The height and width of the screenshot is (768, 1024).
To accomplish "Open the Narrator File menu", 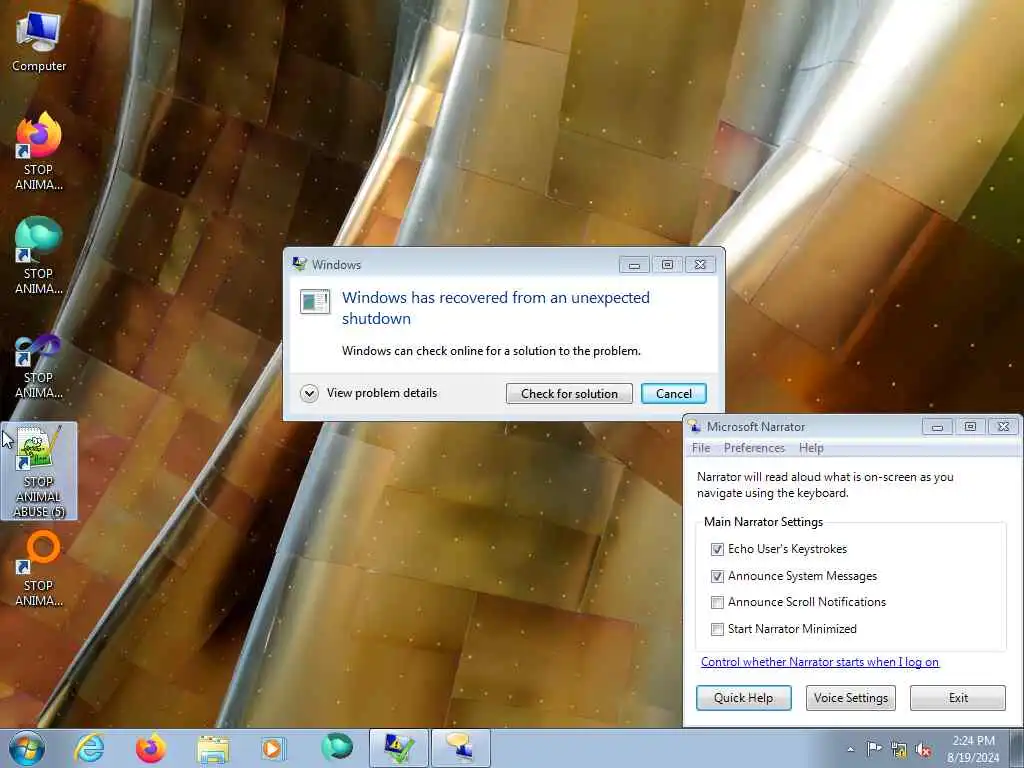I will point(701,448).
